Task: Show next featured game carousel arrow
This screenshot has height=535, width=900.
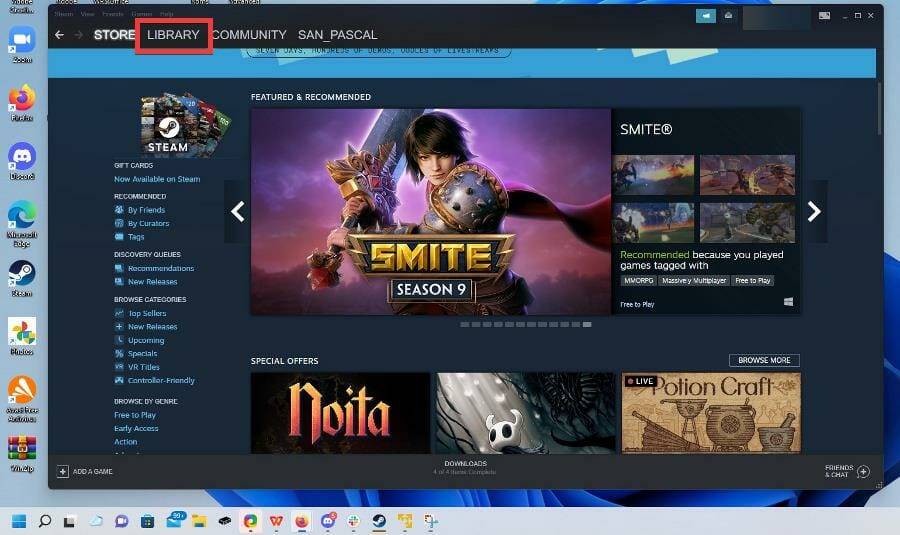Action: (x=814, y=211)
